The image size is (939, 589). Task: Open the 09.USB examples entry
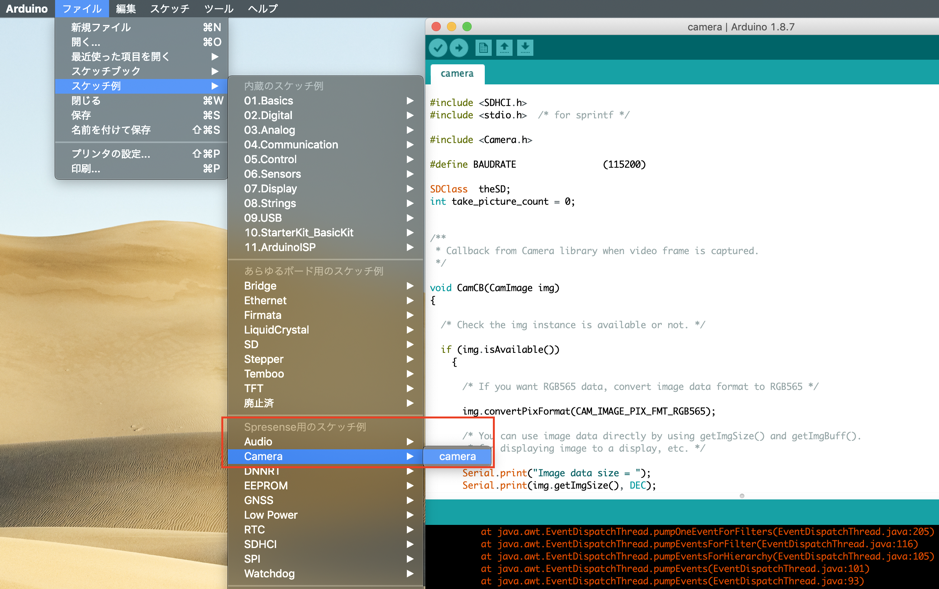point(326,218)
